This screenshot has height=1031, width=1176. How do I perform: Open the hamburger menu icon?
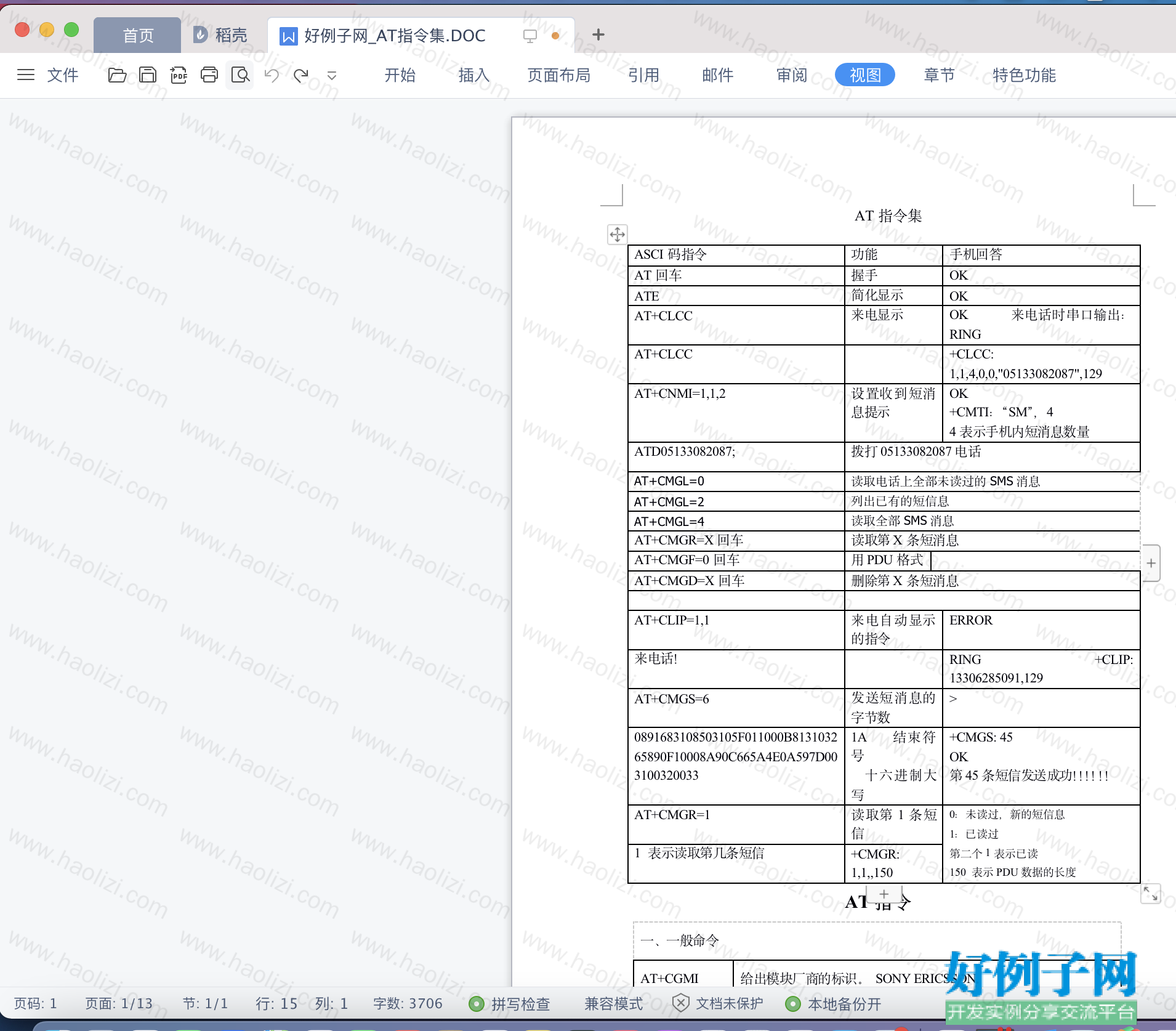tap(26, 75)
